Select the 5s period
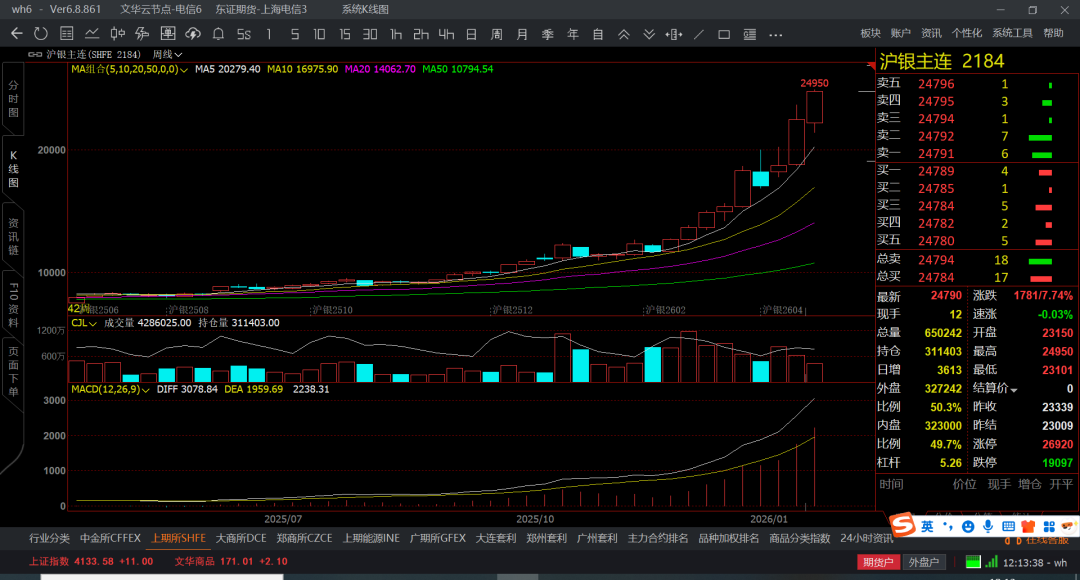 [x=244, y=34]
